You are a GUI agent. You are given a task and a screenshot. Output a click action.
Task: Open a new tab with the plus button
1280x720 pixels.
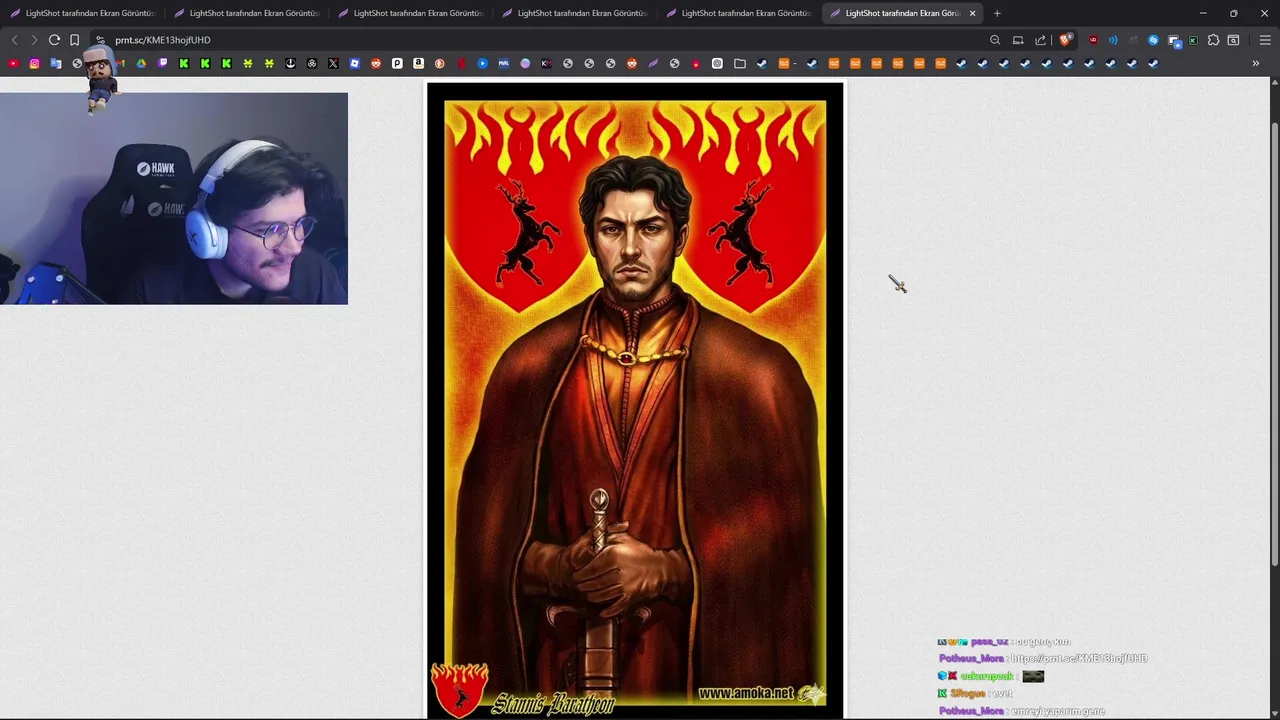tap(997, 13)
